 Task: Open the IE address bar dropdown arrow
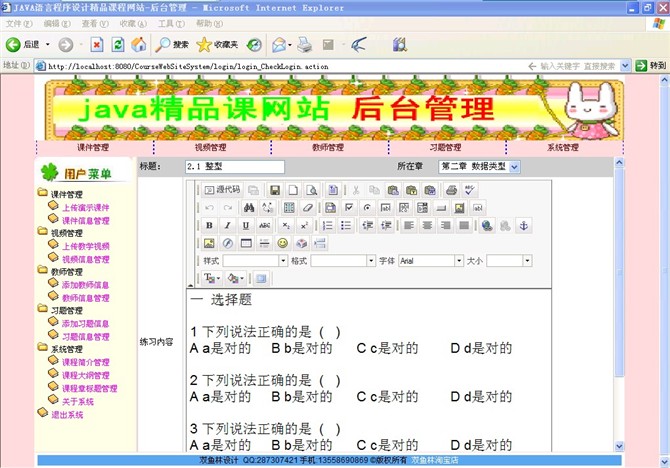[x=625, y=66]
